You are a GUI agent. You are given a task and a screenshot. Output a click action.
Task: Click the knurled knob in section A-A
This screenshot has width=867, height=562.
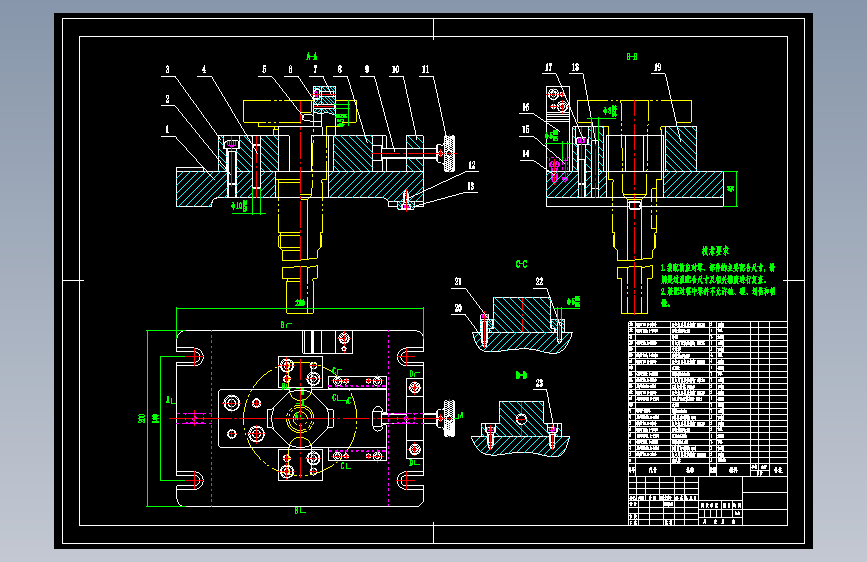click(449, 153)
